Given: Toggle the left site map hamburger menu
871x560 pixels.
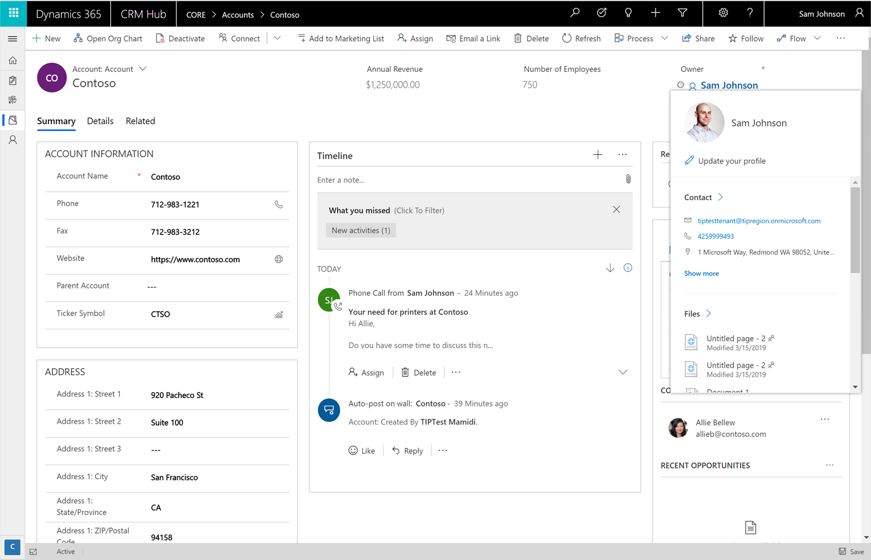Looking at the screenshot, I should [13, 39].
